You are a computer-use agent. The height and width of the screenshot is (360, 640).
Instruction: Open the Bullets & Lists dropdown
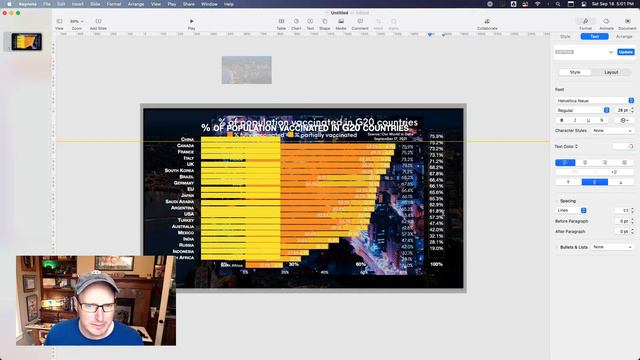612,247
